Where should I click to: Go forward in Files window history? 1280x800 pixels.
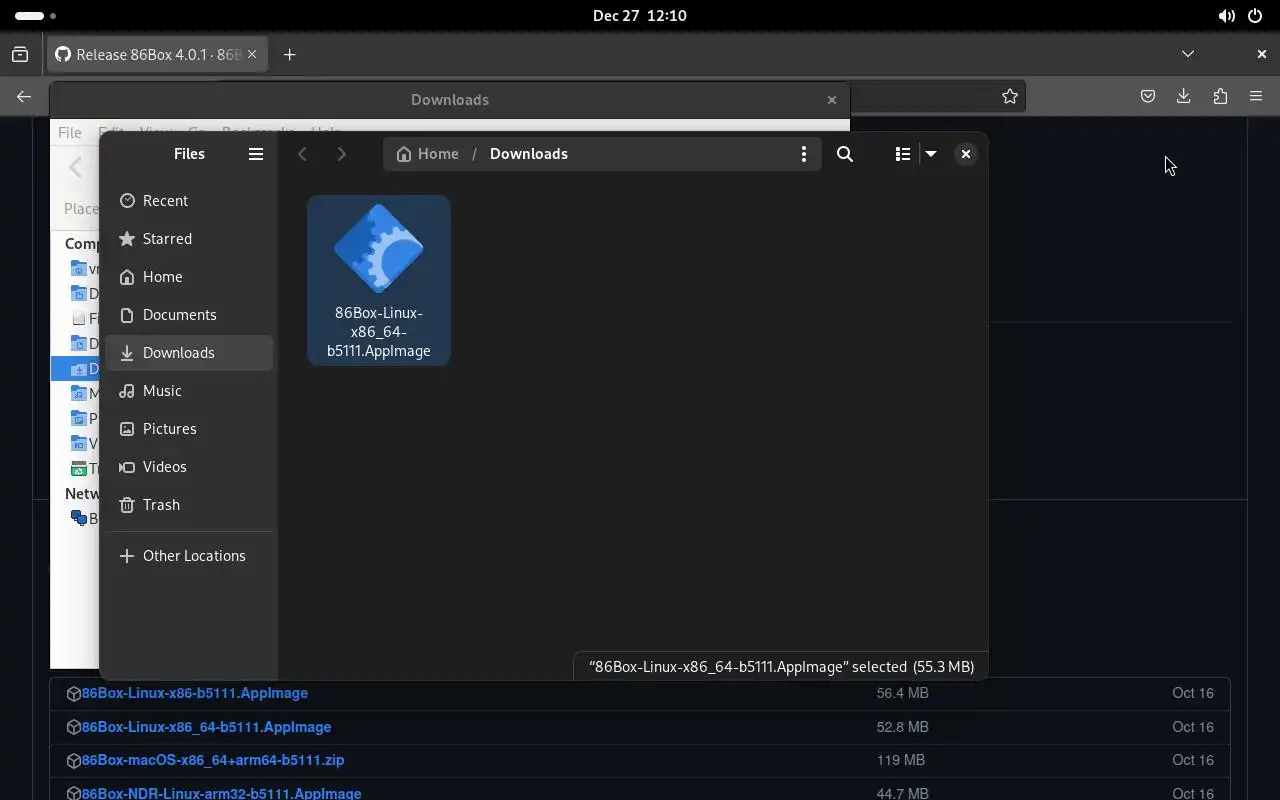(x=341, y=154)
